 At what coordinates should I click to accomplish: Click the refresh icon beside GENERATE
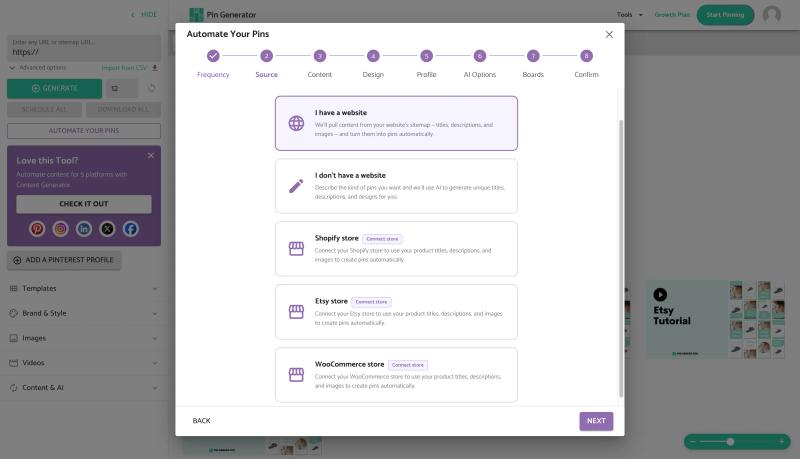point(152,88)
